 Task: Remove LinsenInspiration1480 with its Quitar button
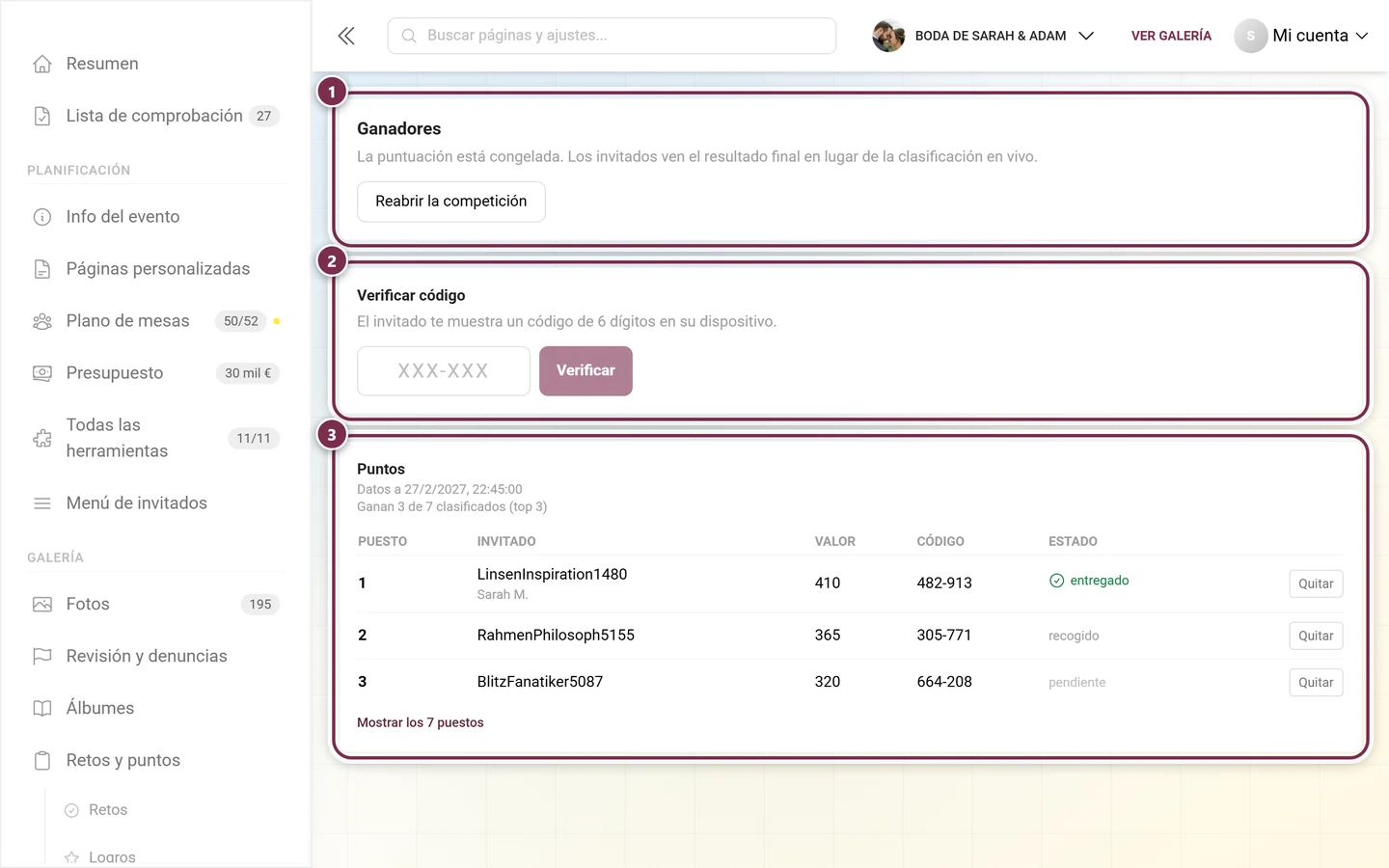coord(1316,583)
